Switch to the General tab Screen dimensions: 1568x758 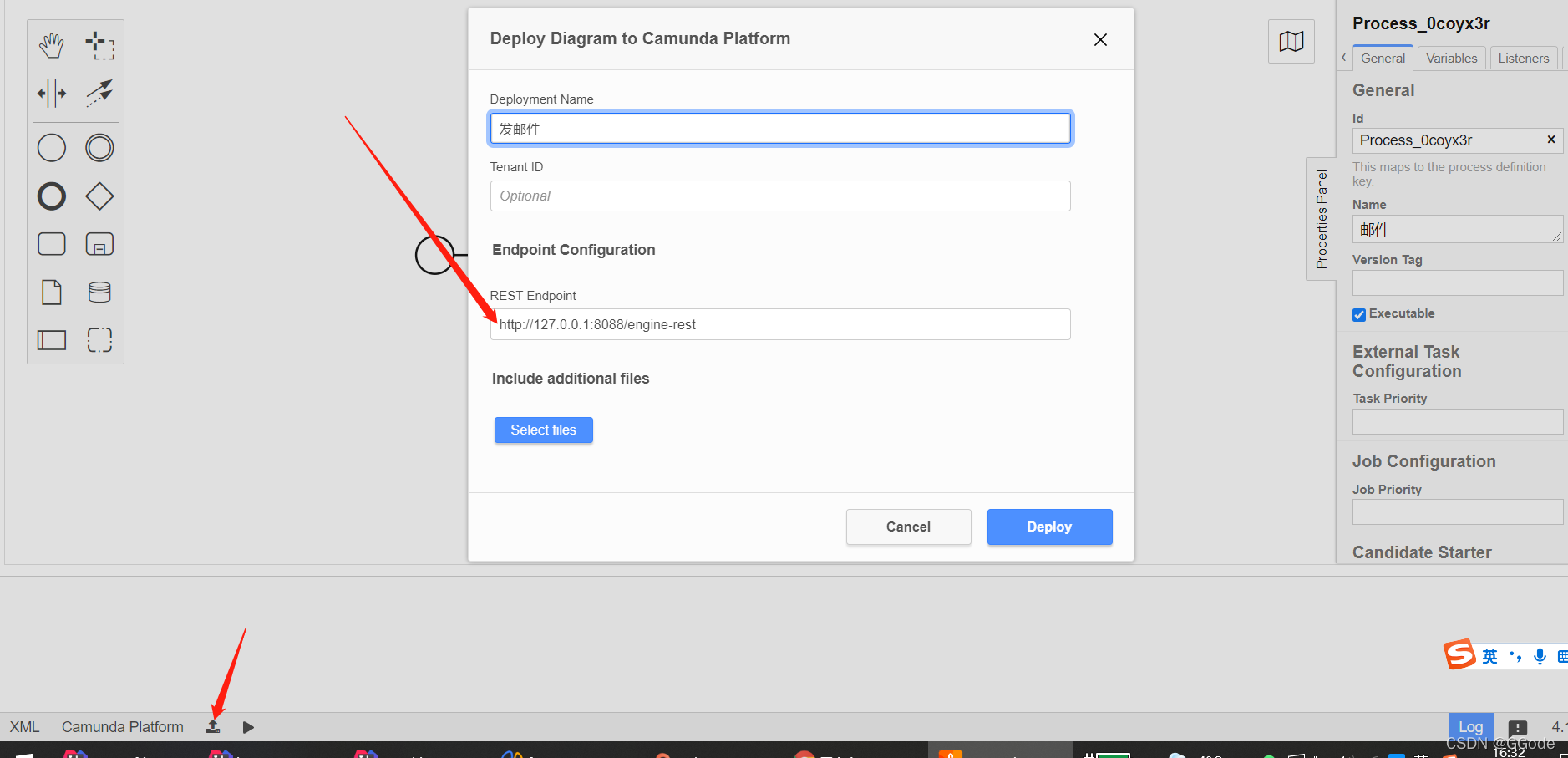point(1383,59)
